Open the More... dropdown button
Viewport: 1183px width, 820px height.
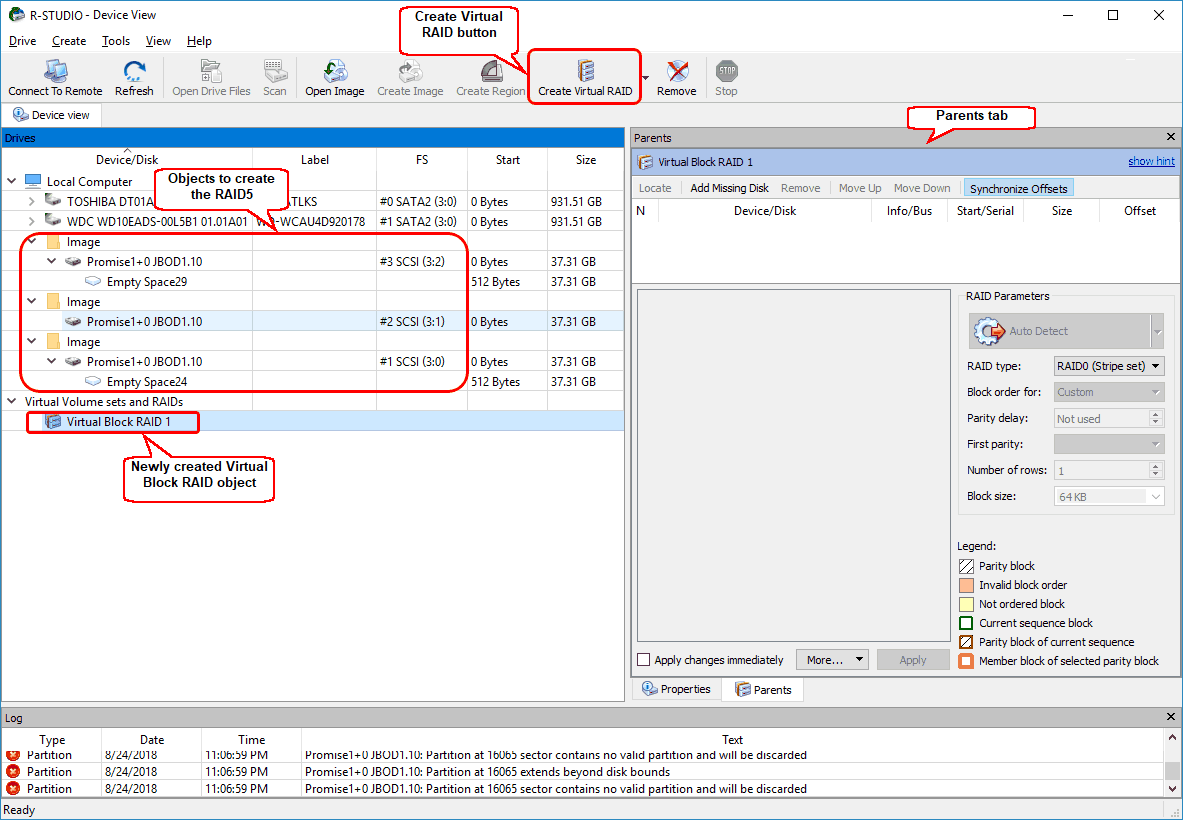tap(832, 660)
